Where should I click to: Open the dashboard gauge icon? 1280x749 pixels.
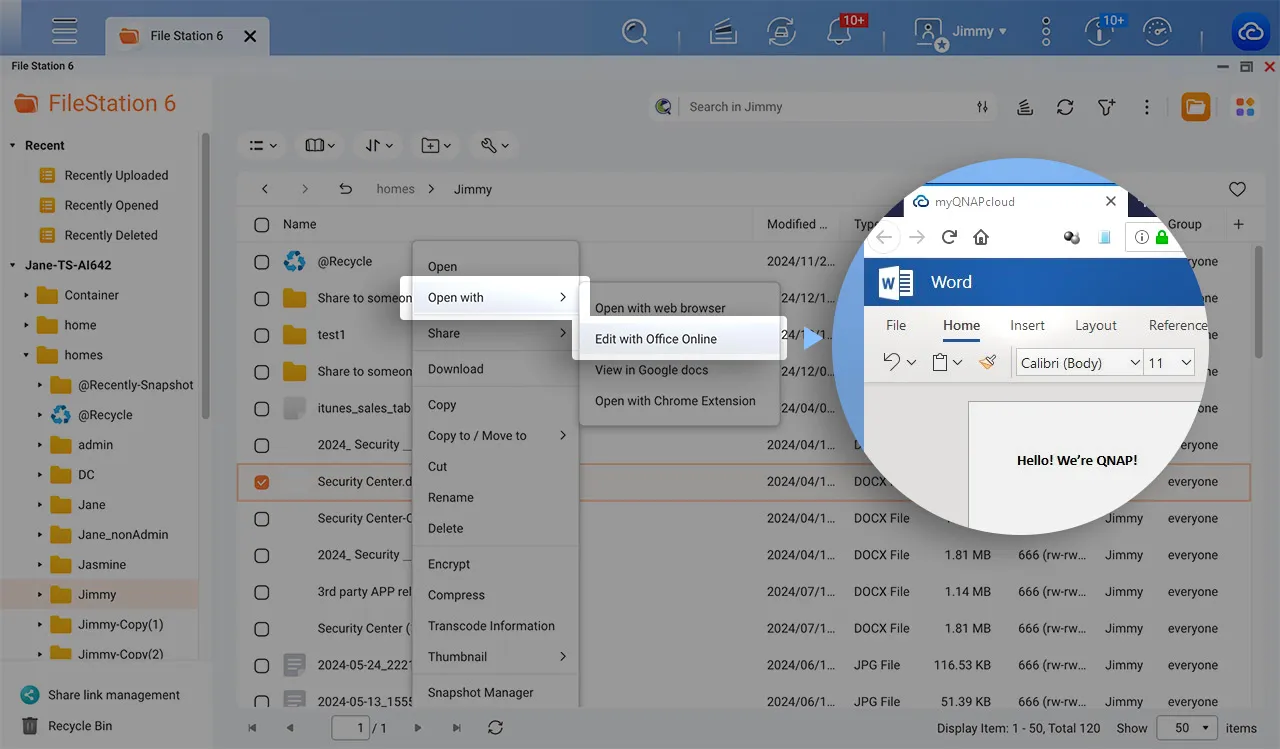point(1157,31)
